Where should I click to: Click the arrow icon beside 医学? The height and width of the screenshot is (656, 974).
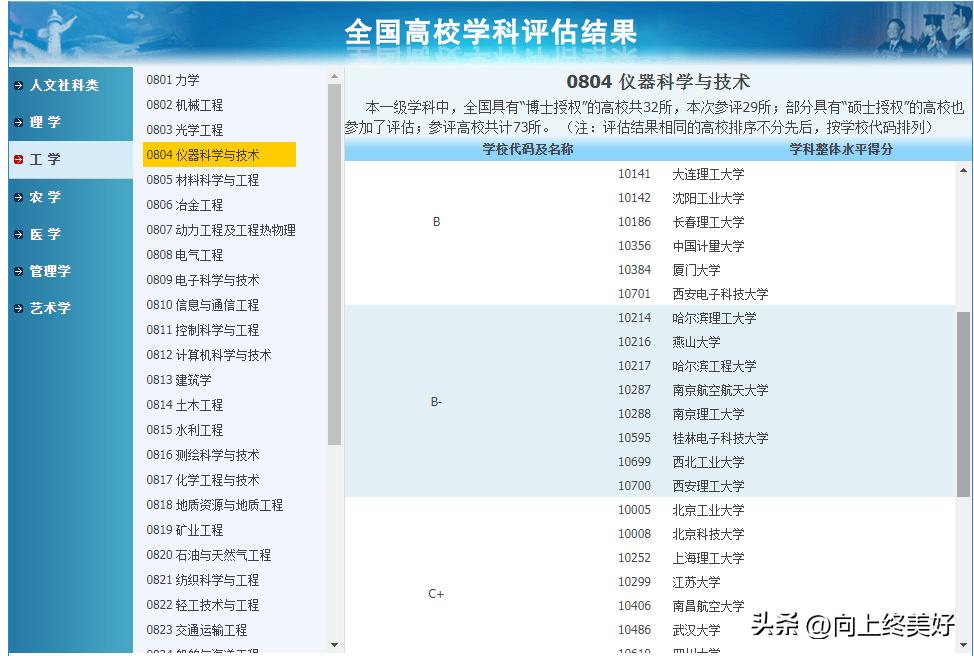tap(17, 233)
